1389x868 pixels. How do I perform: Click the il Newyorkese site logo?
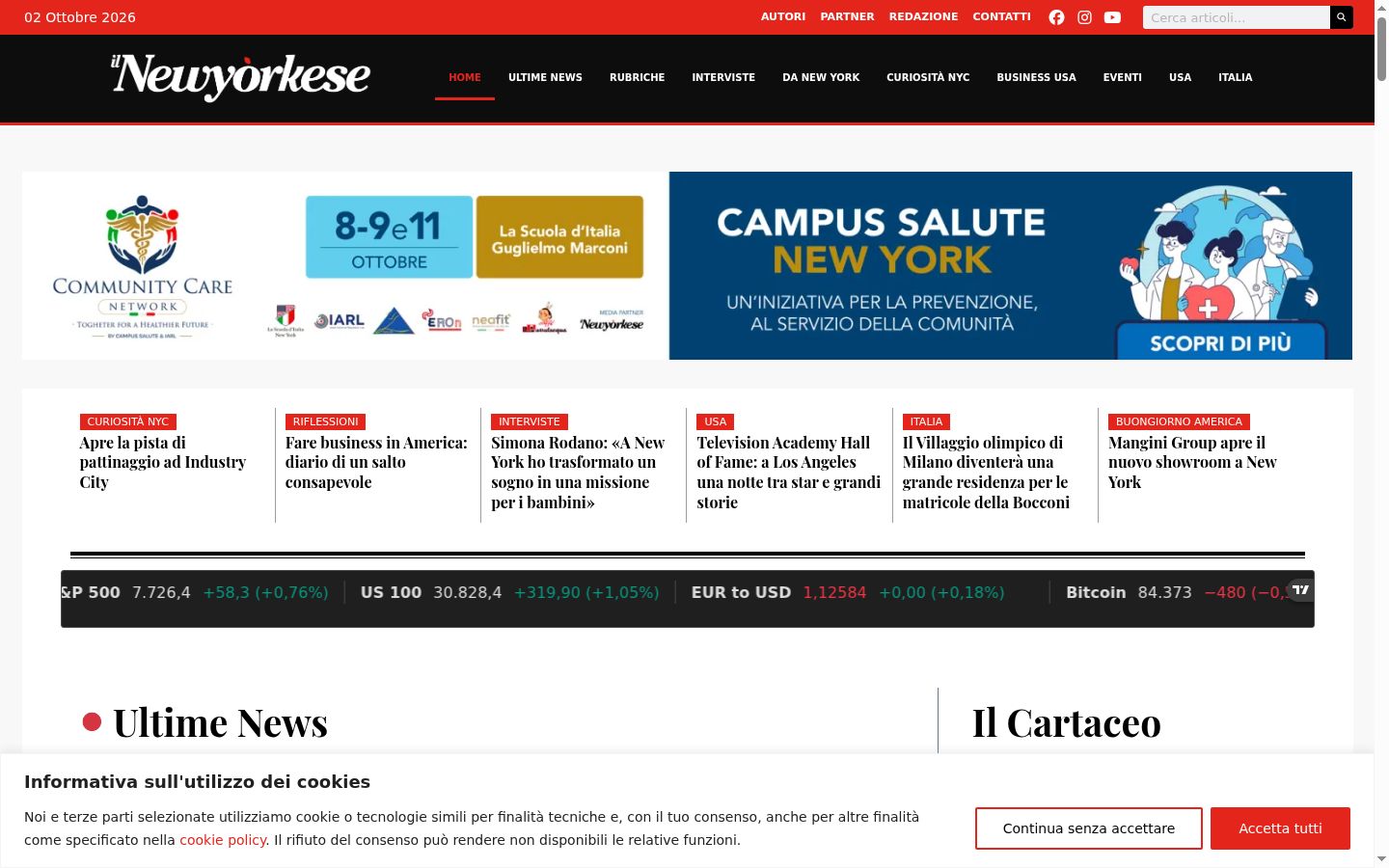click(241, 76)
